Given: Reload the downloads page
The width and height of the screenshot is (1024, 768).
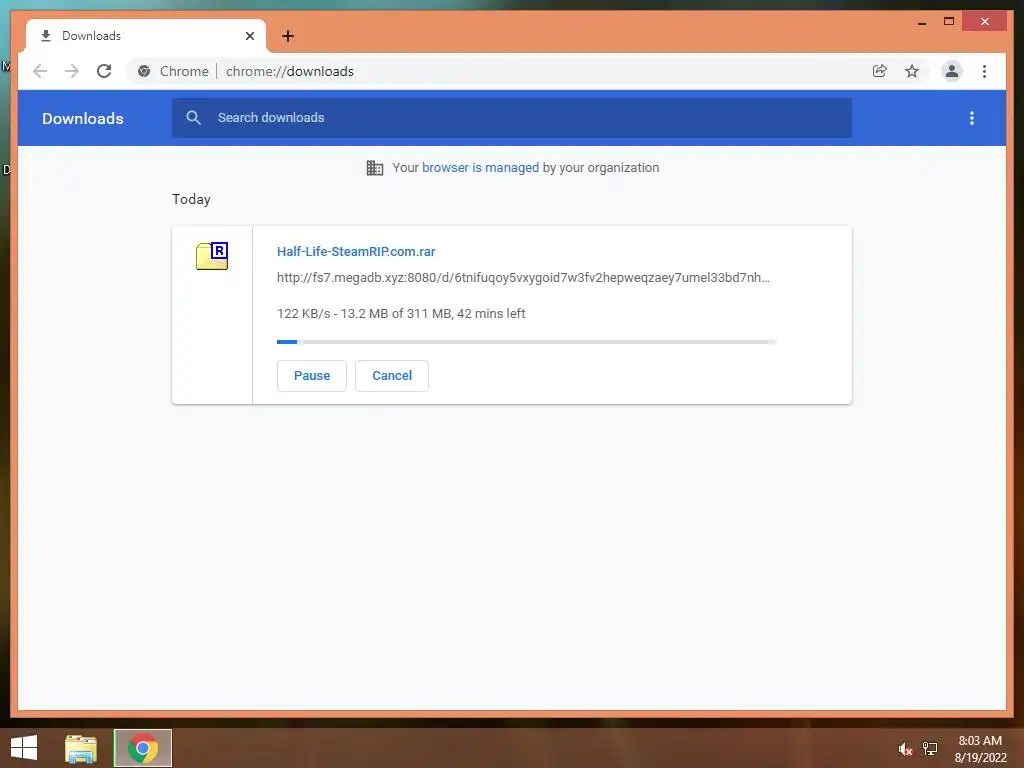Looking at the screenshot, I should click(x=104, y=71).
